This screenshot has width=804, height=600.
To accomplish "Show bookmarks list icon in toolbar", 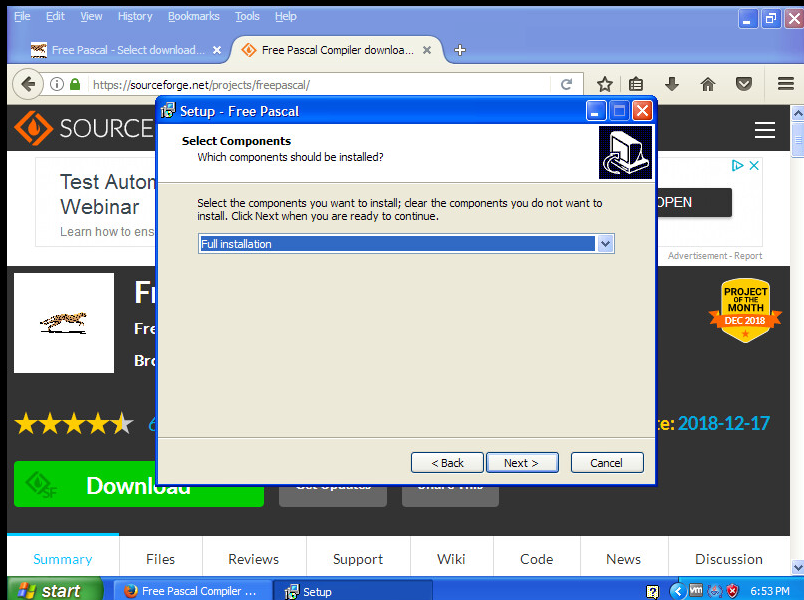I will pyautogui.click(x=636, y=84).
